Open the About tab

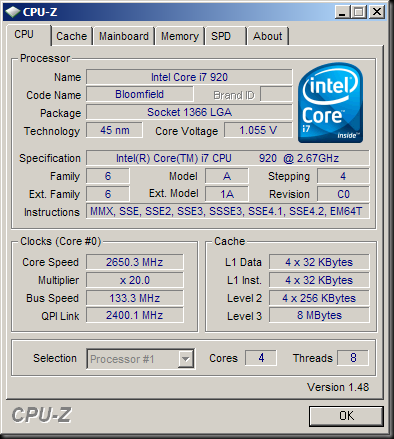[267, 36]
